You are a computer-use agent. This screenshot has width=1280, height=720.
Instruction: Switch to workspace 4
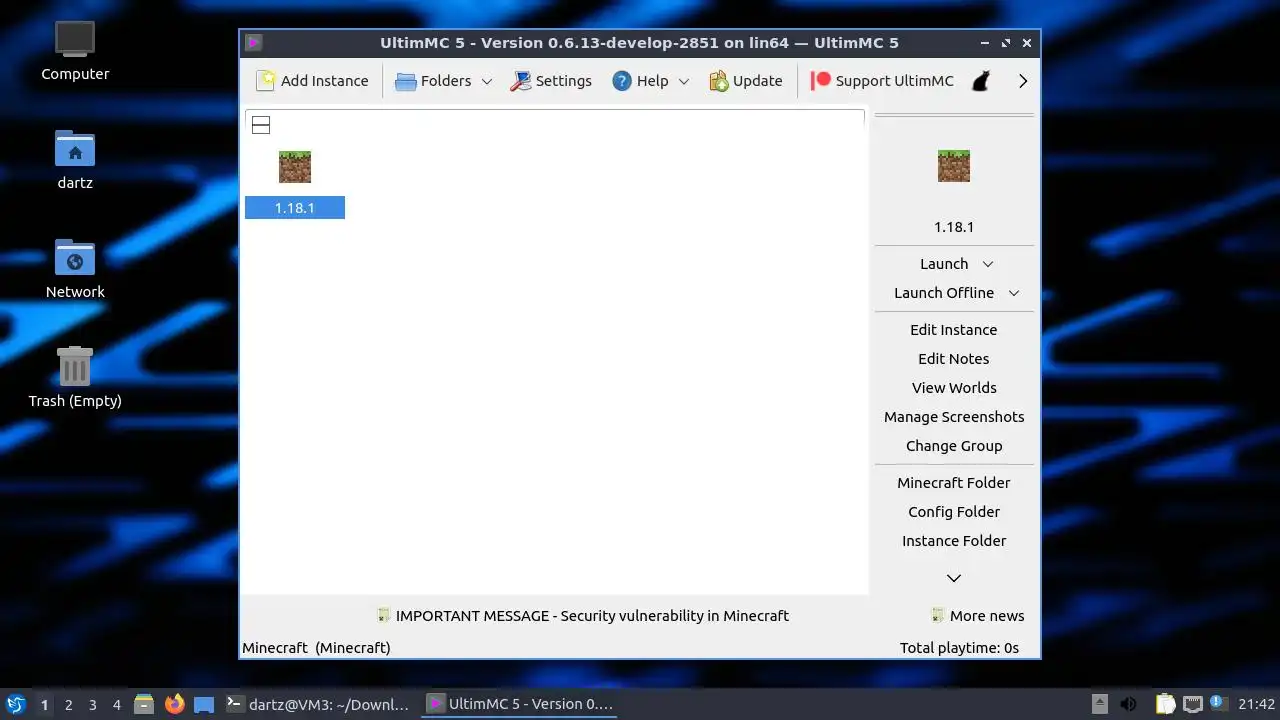pyautogui.click(x=116, y=705)
